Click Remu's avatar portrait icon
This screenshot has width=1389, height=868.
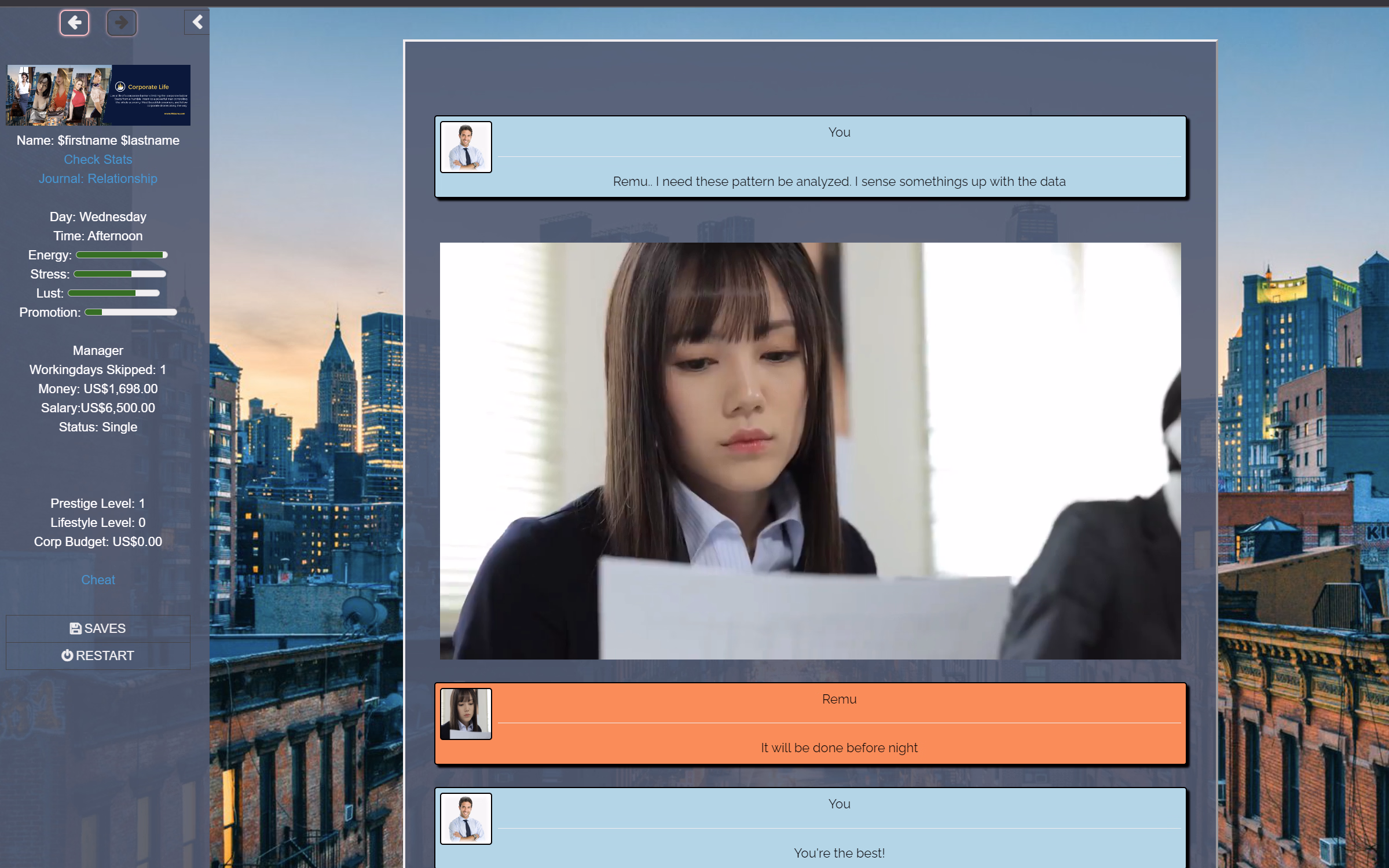(x=466, y=713)
